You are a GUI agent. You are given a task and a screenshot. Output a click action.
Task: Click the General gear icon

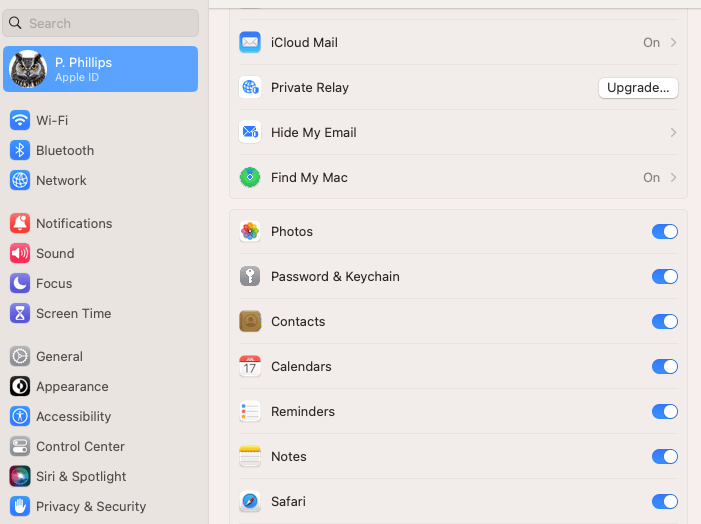coord(20,356)
